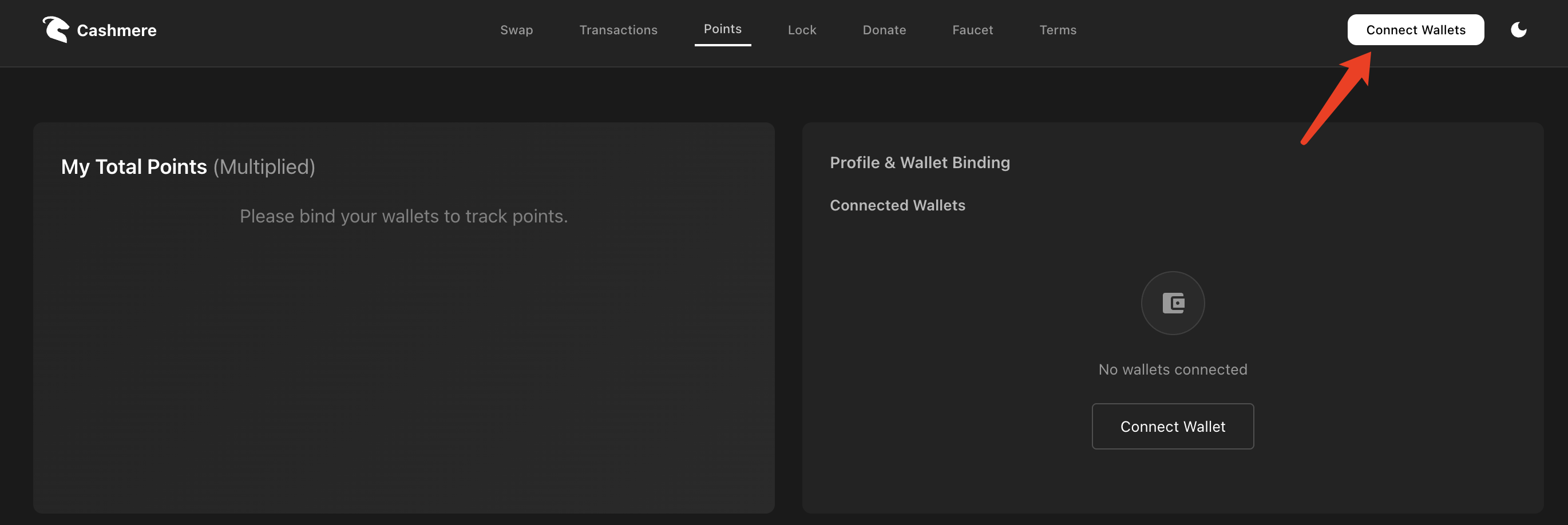Go to Transactions in the navigation

pyautogui.click(x=618, y=30)
